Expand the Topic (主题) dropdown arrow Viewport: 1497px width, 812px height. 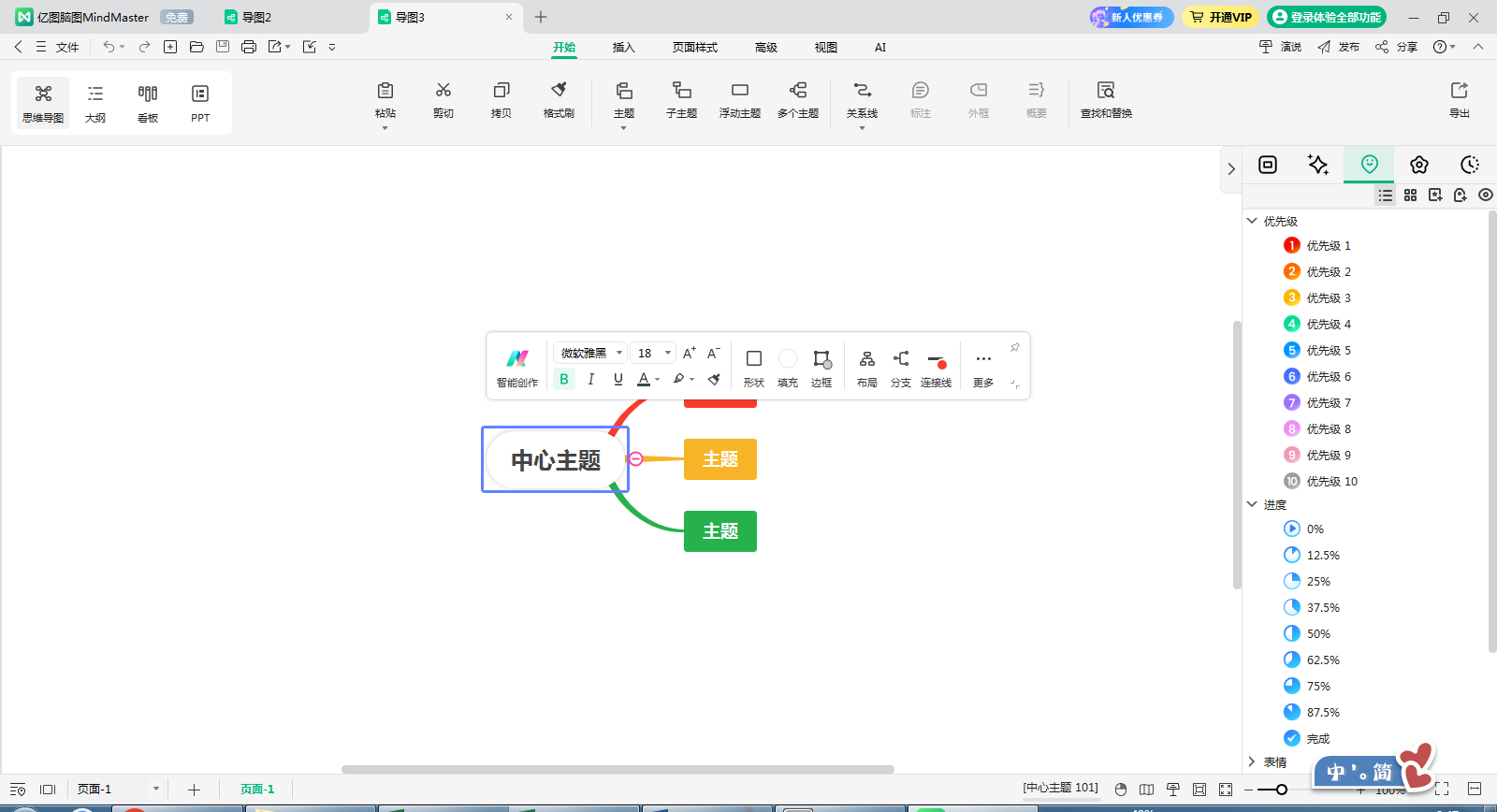coord(624,128)
